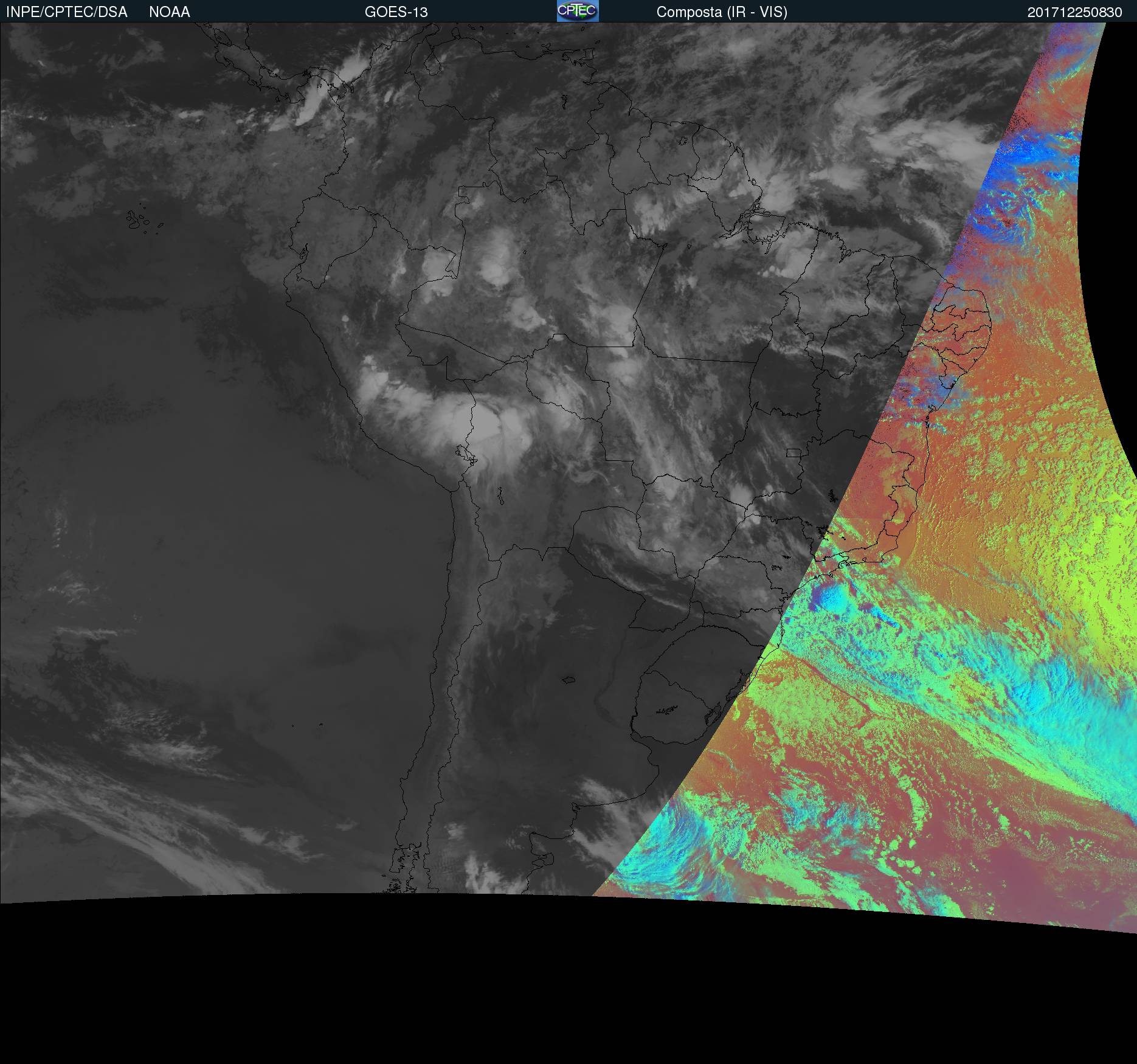Viewport: 1137px width, 1064px height.
Task: Select the INPE/CPTEC/DSA header text
Action: (67, 12)
